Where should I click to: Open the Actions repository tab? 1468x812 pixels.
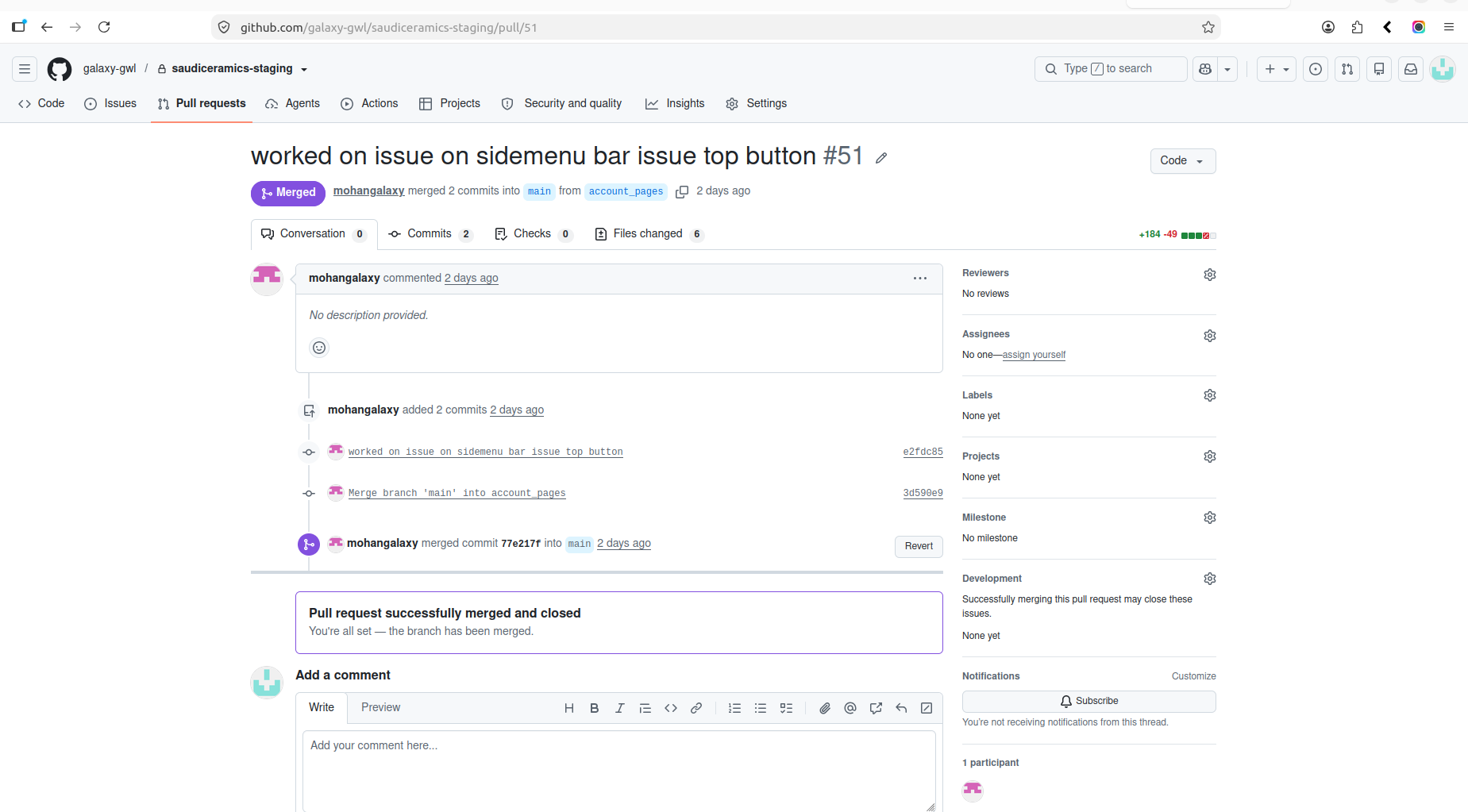point(369,104)
